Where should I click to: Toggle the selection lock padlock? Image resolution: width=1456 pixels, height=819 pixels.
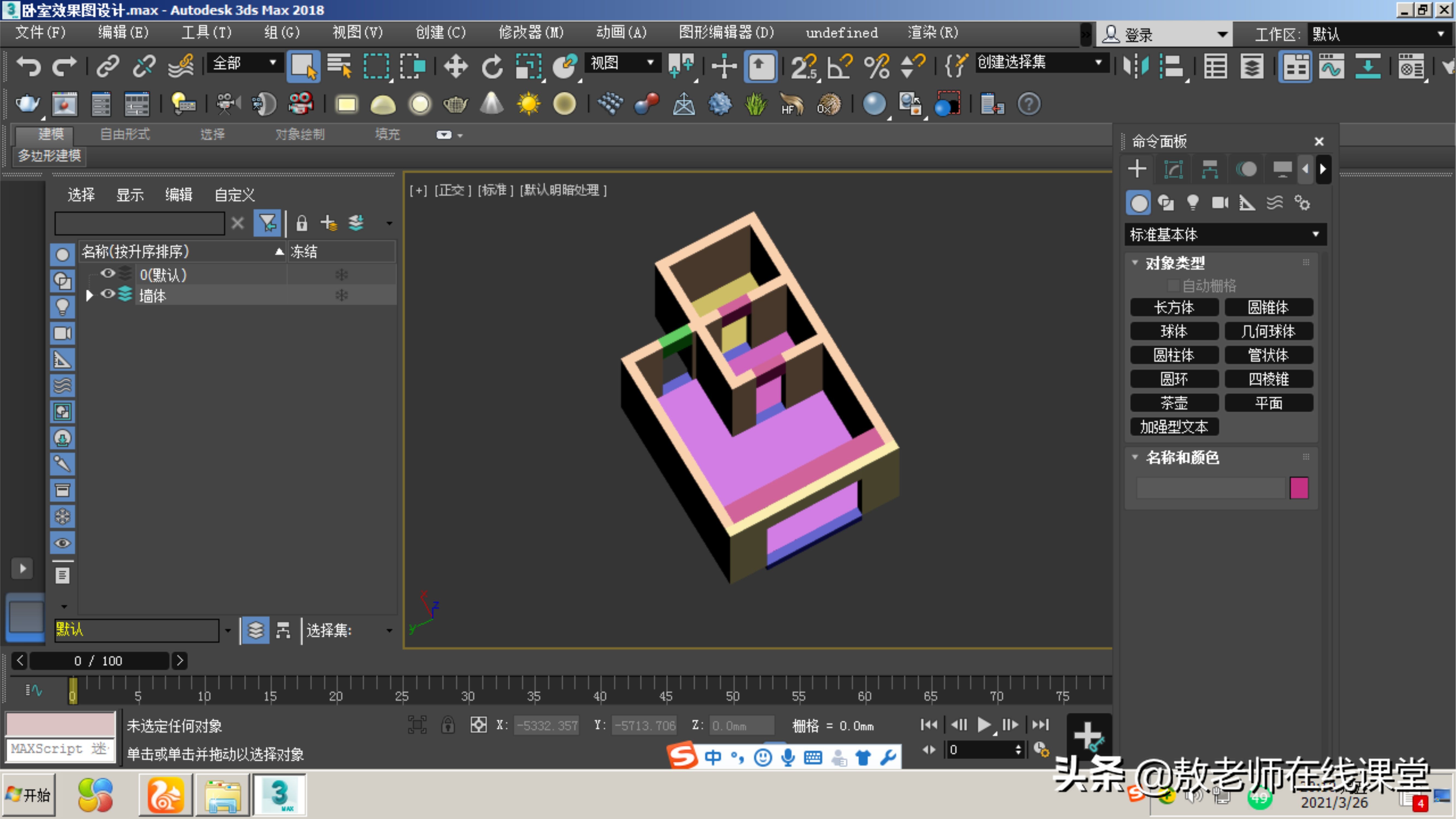coord(302,223)
